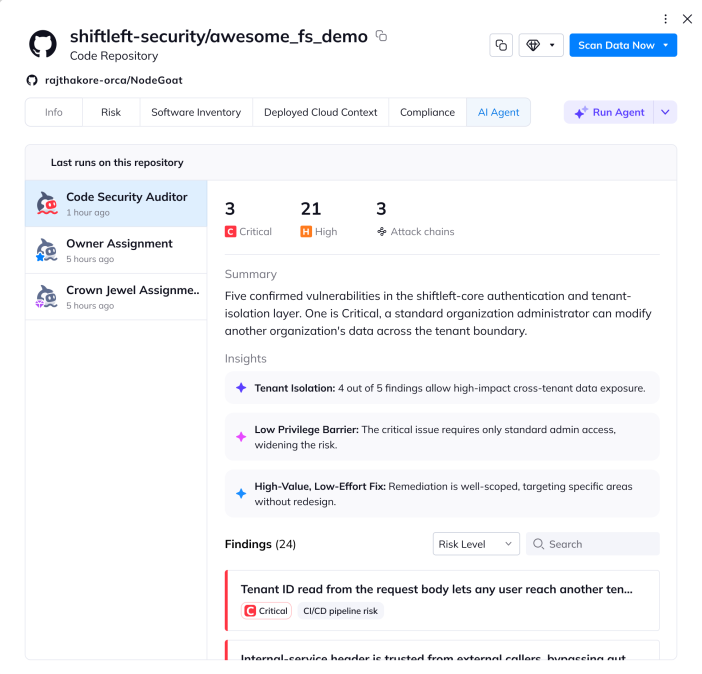702x674 pixels.
Task: Click the Code Security Auditor orca icon
Action: (47, 203)
